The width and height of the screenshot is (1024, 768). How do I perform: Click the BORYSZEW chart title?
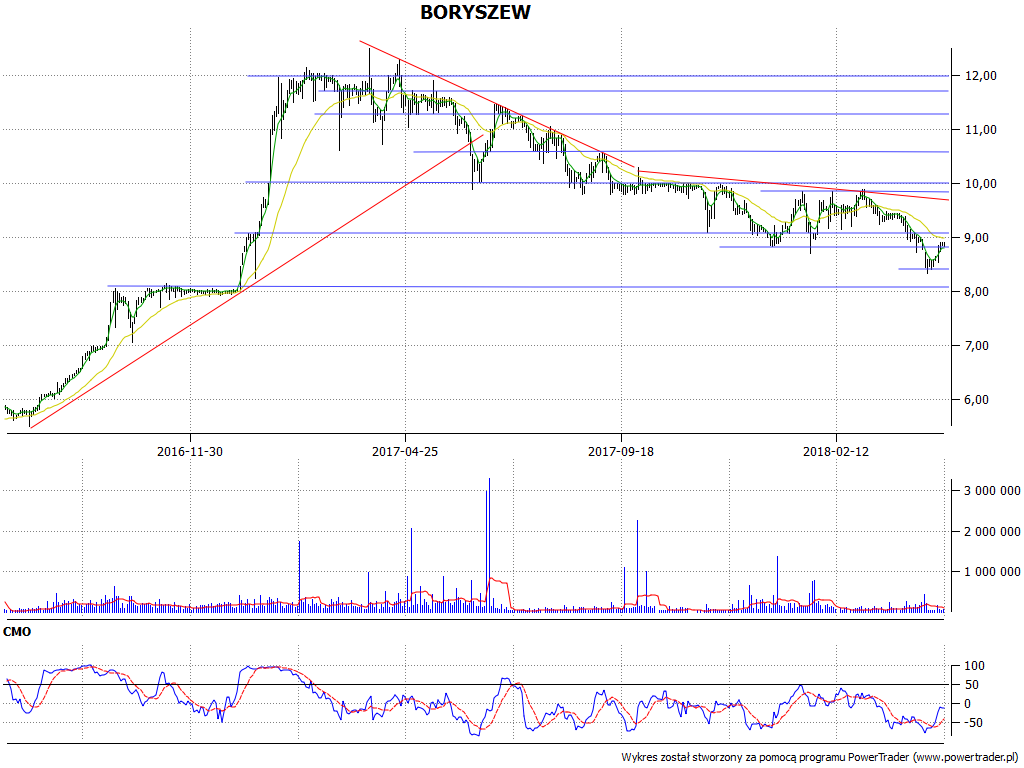475,12
